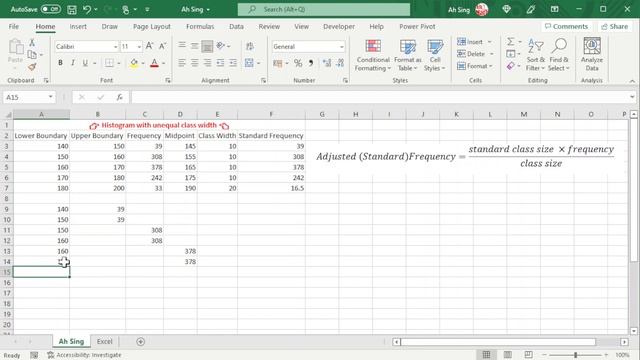The height and width of the screenshot is (360, 640).
Task: Open Format as Table
Action: [x=407, y=55]
